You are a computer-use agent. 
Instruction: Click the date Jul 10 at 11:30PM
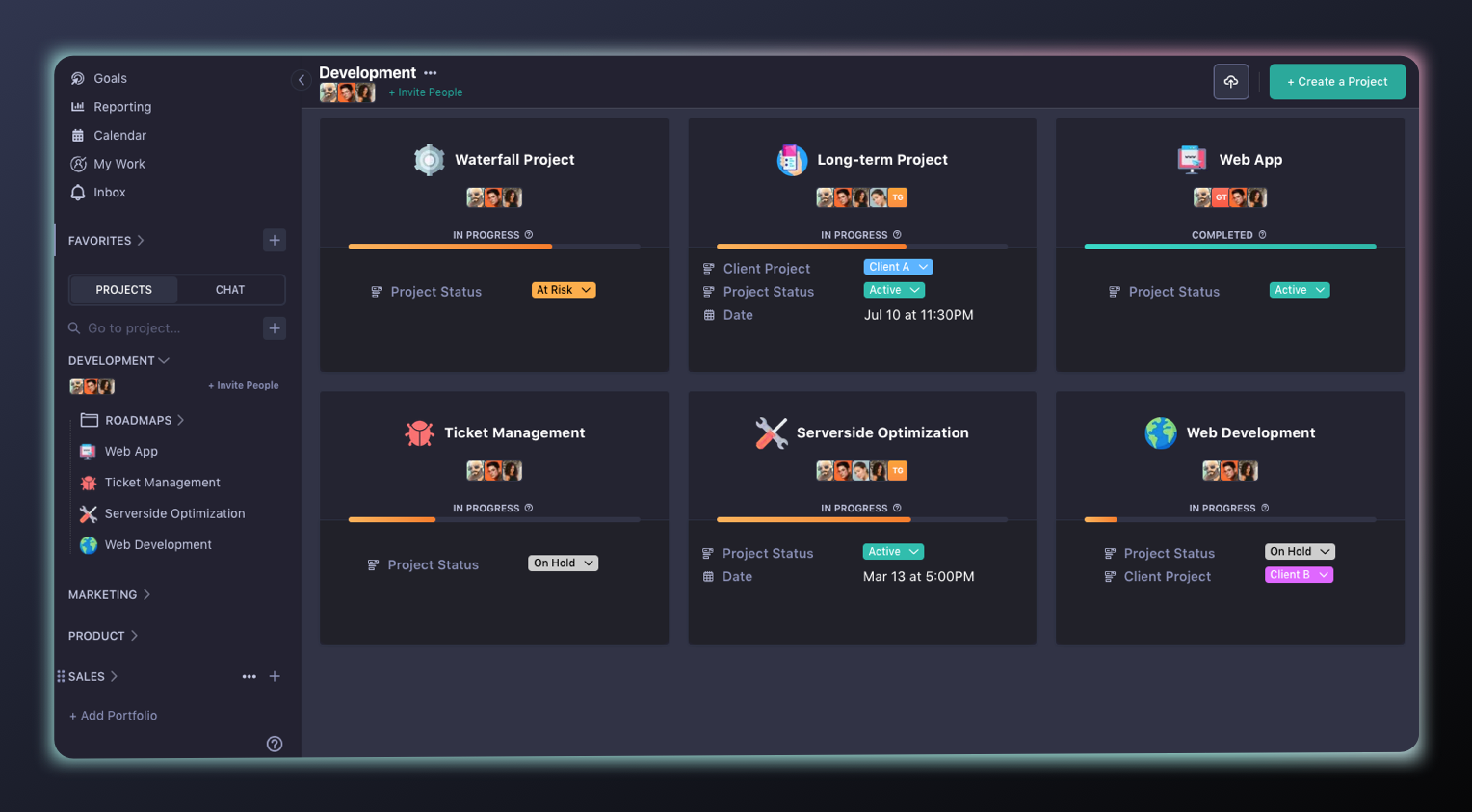coord(919,315)
